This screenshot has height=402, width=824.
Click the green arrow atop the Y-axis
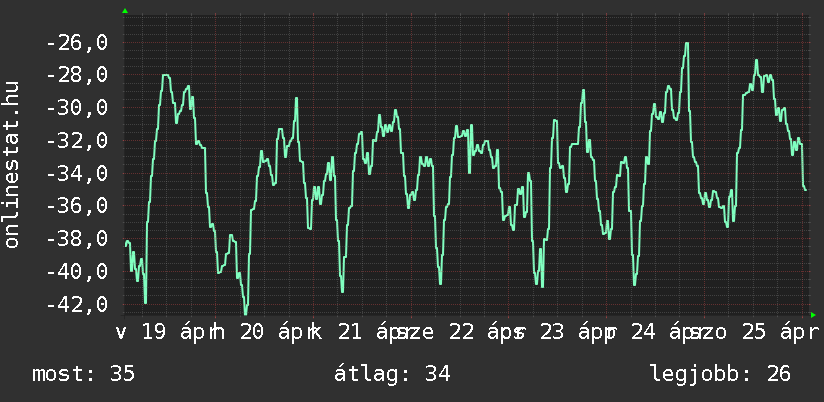click(x=124, y=11)
